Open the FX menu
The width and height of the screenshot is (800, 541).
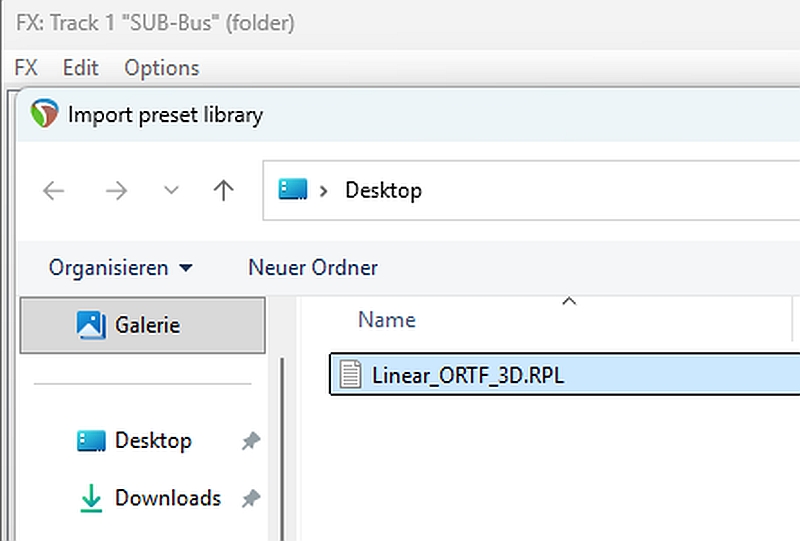pos(26,68)
